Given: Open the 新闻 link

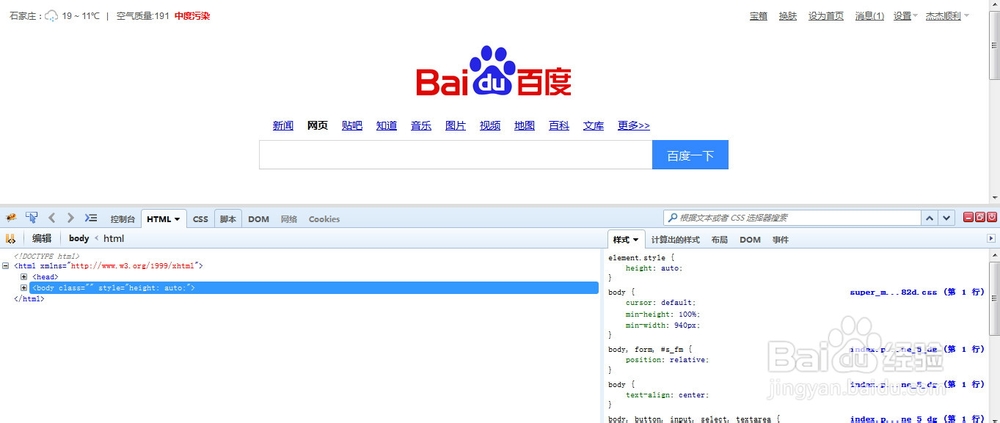Looking at the screenshot, I should pyautogui.click(x=283, y=126).
